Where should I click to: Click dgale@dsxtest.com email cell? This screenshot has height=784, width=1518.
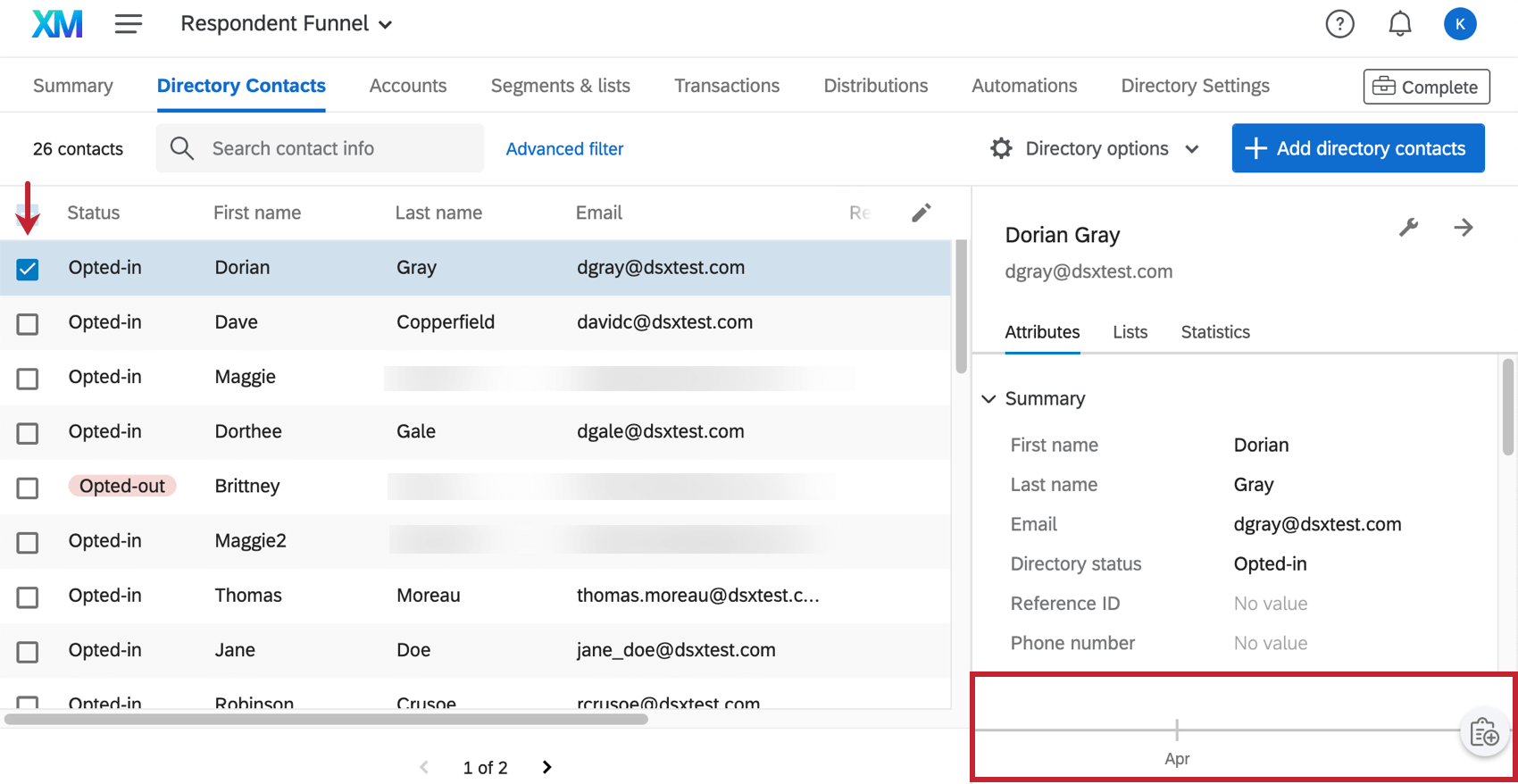[661, 431]
